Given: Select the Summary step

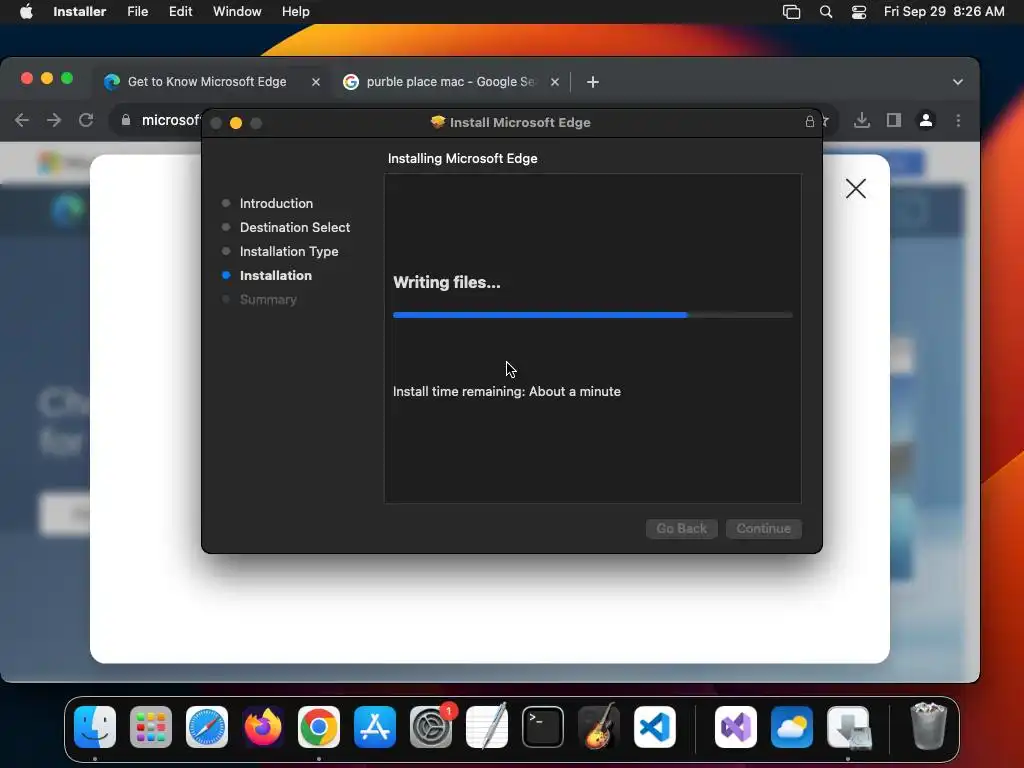Looking at the screenshot, I should 268,300.
